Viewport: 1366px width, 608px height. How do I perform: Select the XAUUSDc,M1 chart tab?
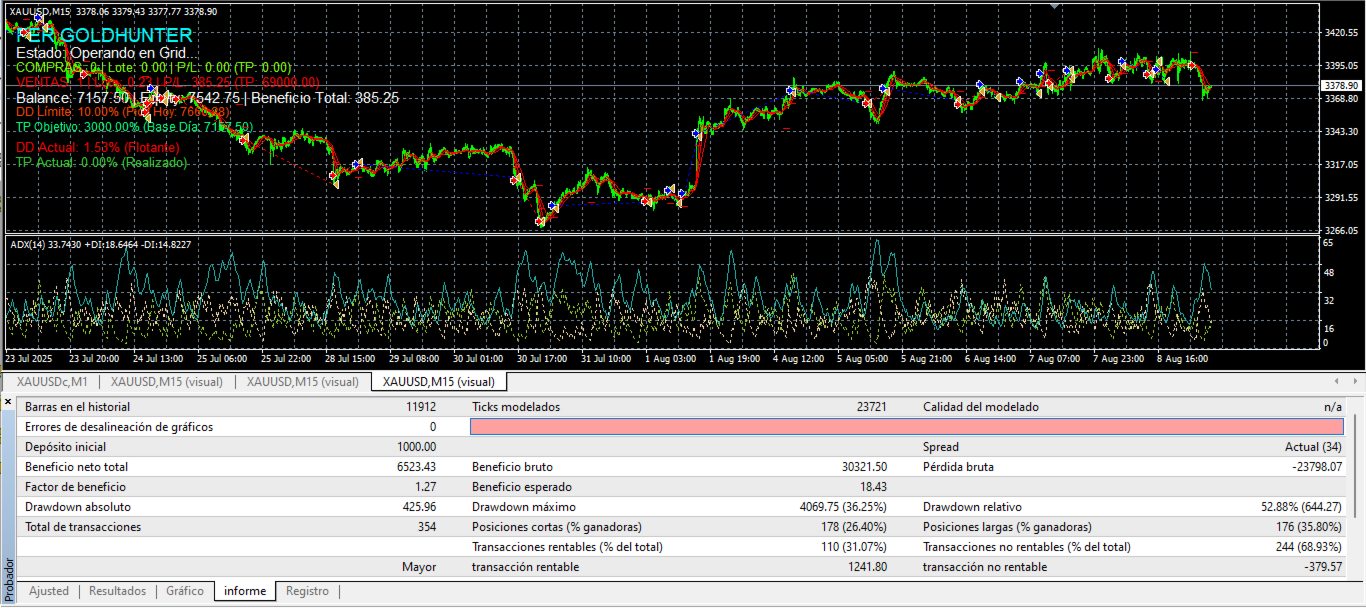[x=52, y=381]
